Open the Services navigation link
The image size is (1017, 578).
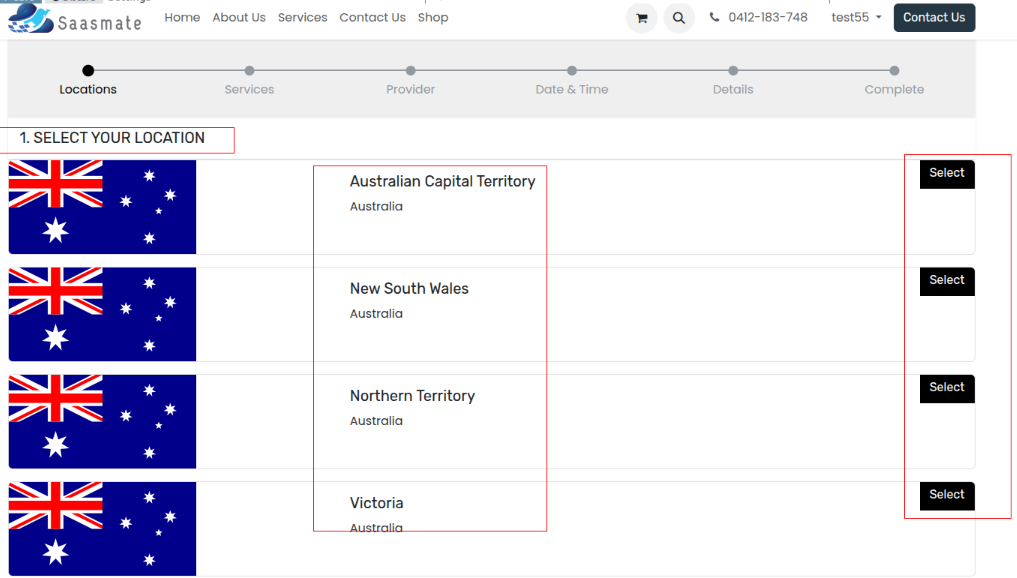click(x=302, y=18)
